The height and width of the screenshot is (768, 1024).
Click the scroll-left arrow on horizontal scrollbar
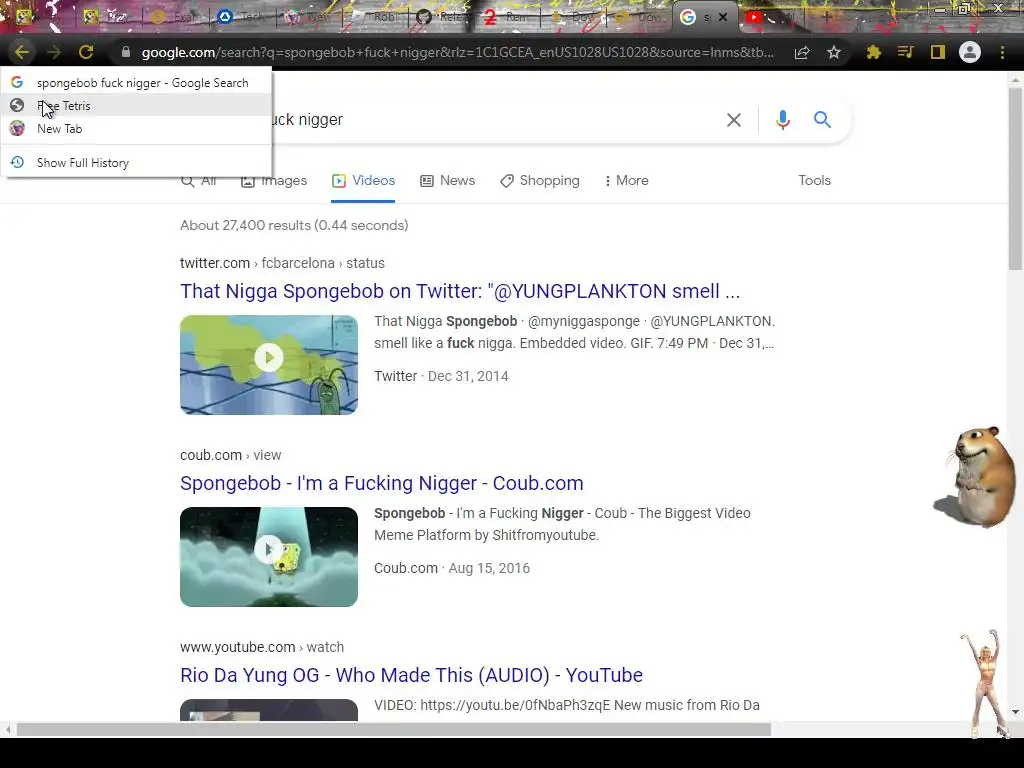coord(7,729)
